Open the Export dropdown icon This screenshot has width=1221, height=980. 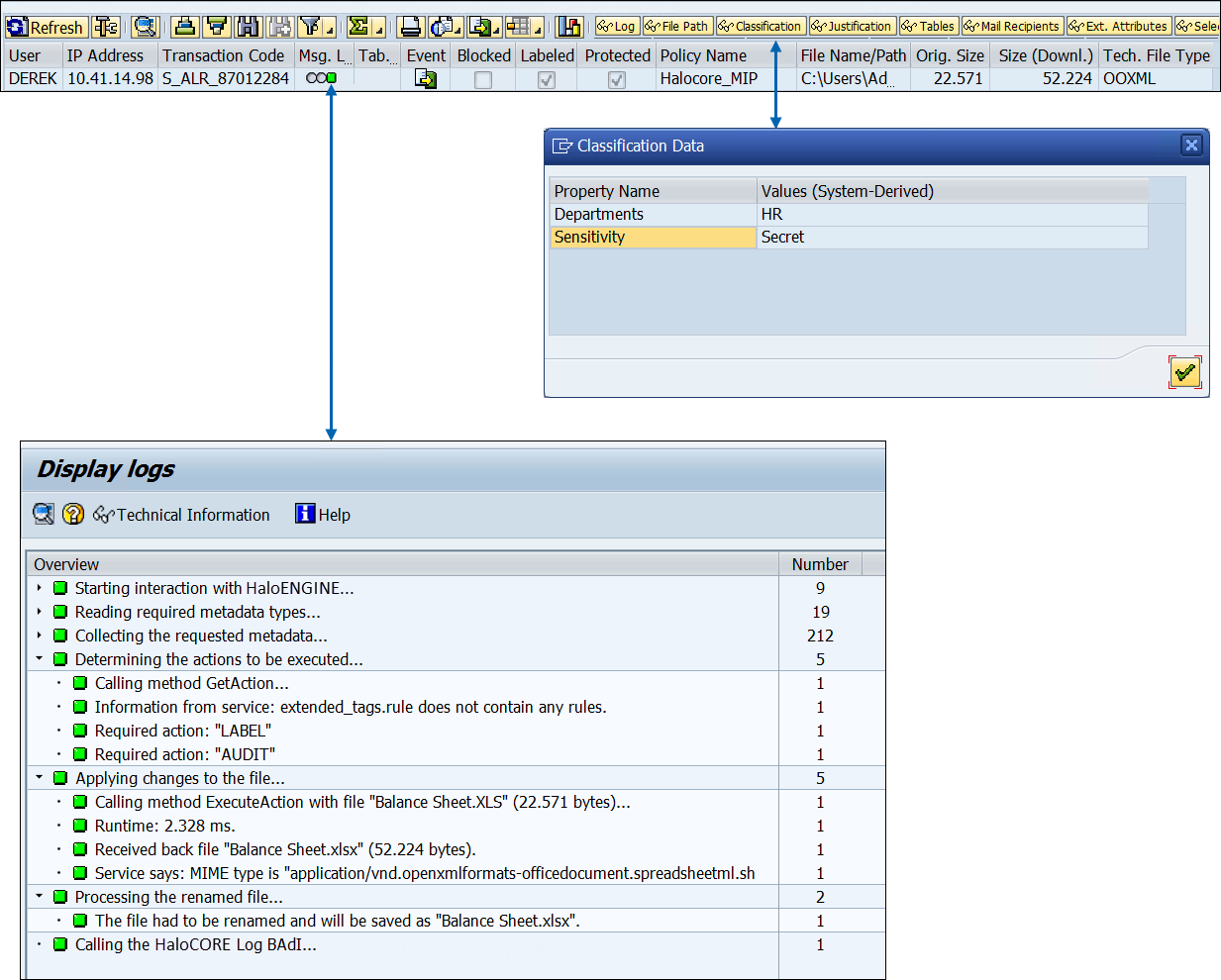pos(483,27)
